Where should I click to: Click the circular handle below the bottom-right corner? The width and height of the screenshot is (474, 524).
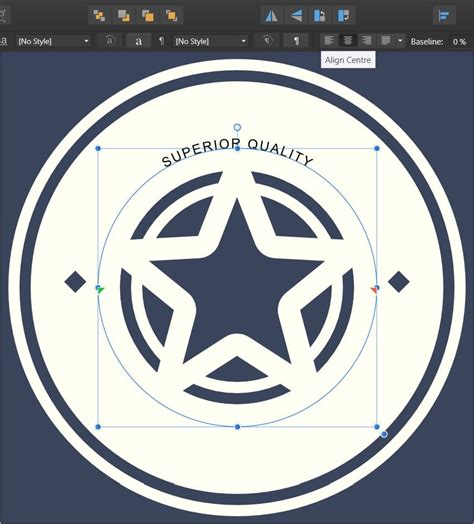pyautogui.click(x=384, y=434)
